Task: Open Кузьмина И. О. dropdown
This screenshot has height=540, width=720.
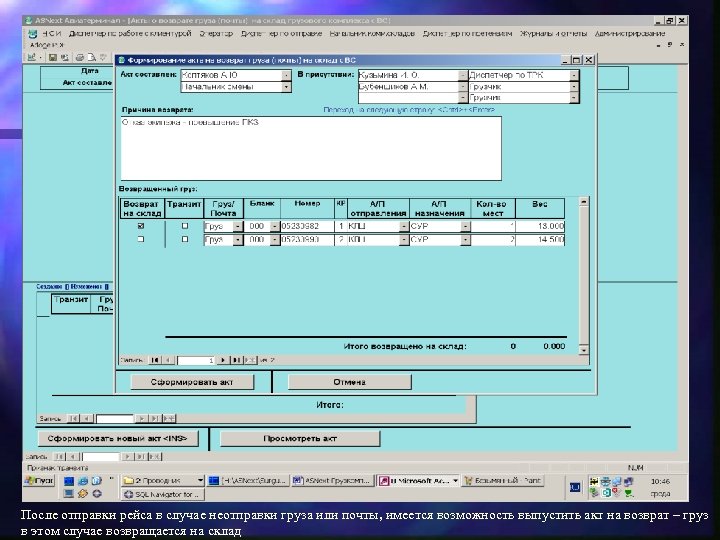Action: (462, 75)
